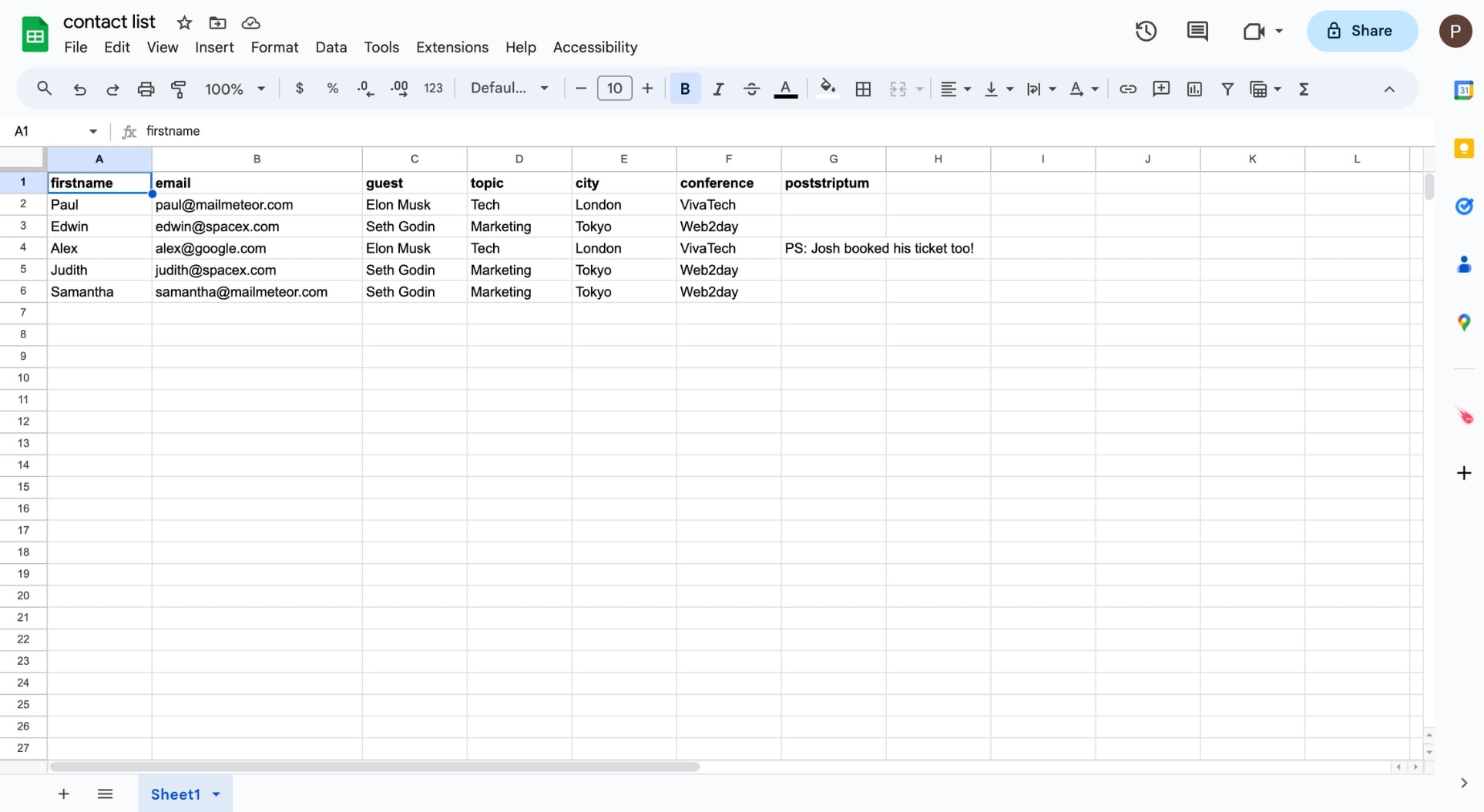Click the cloud saved status icon
This screenshot has height=812, width=1484.
point(250,22)
